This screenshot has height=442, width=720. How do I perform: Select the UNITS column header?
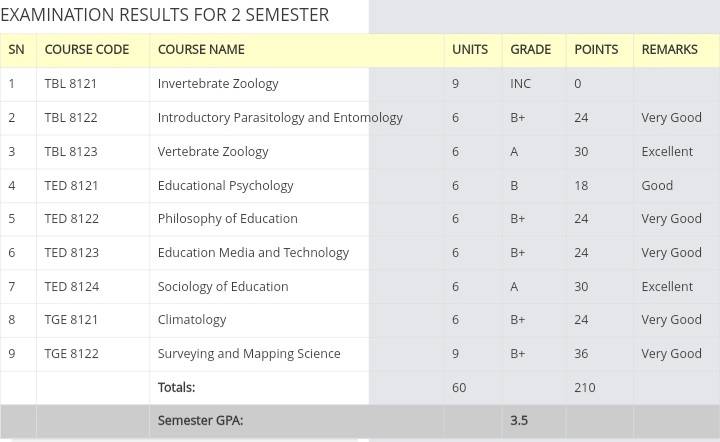click(470, 50)
